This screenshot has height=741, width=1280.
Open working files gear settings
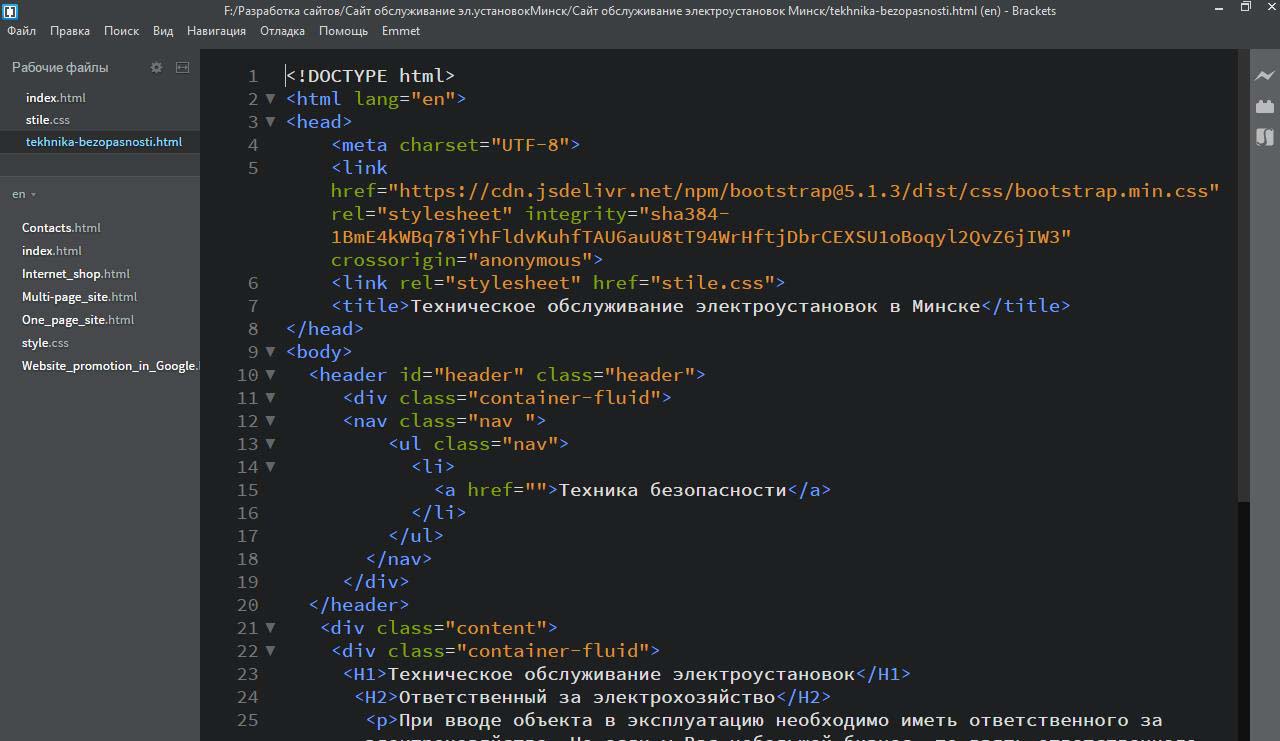tap(156, 67)
